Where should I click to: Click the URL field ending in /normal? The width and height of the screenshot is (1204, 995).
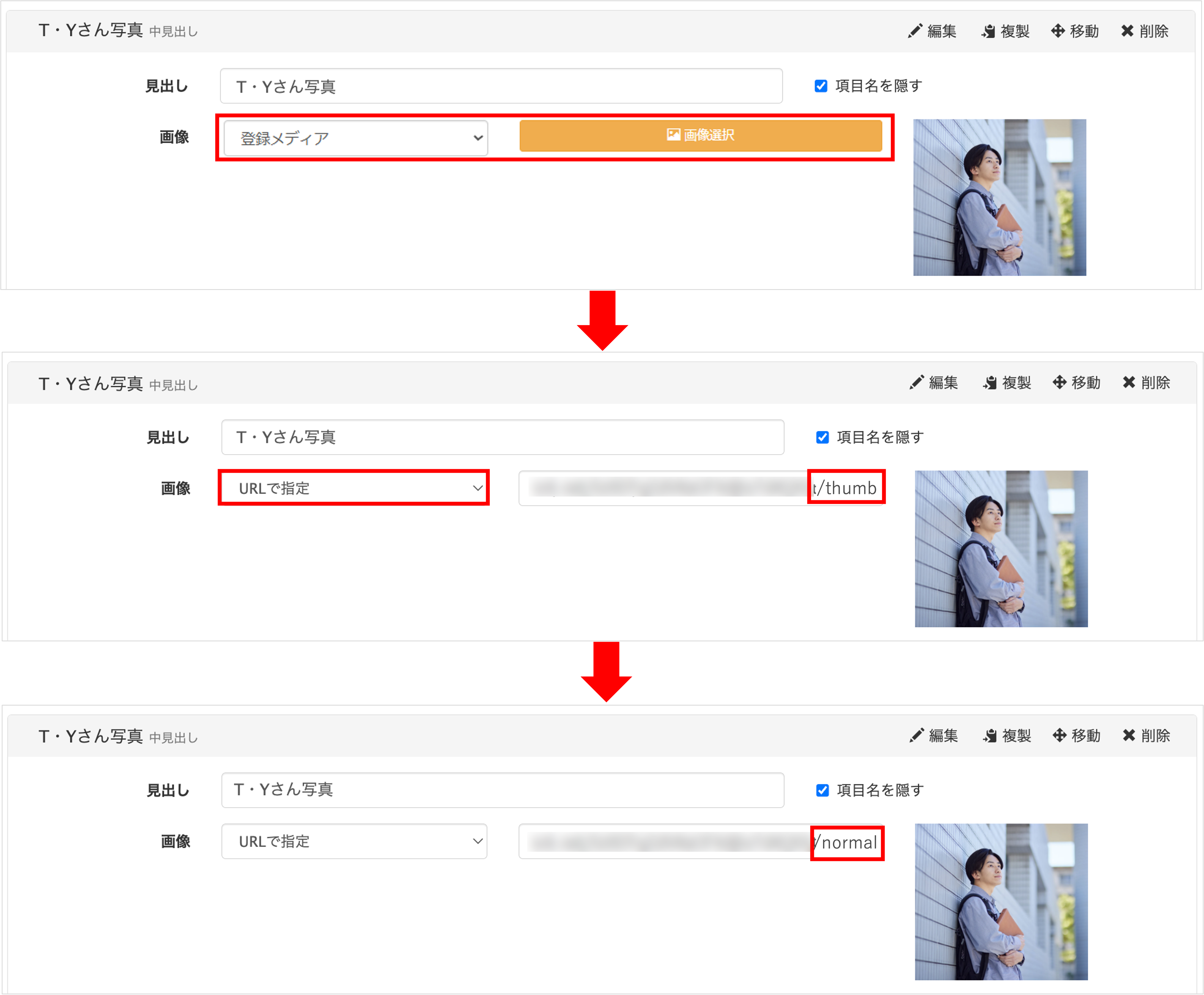coord(701,841)
